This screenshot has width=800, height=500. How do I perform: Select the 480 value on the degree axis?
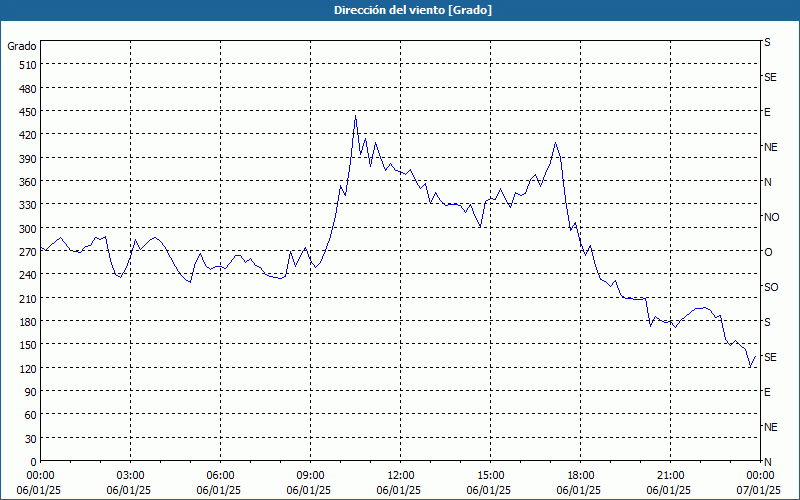pyautogui.click(x=28, y=89)
